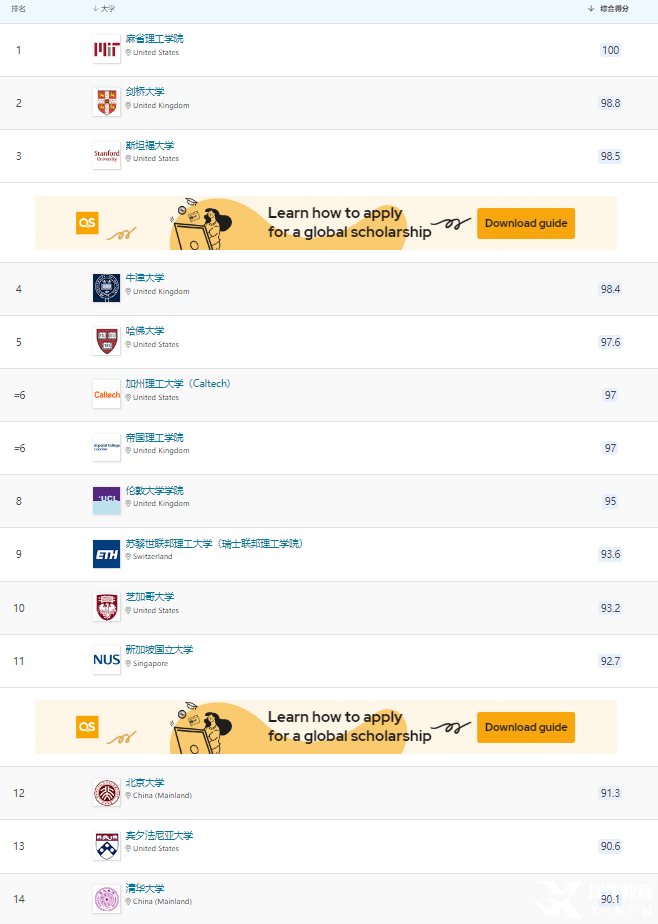The image size is (658, 924).
Task: Click the Cambridge University crest logo
Action: 107,103
